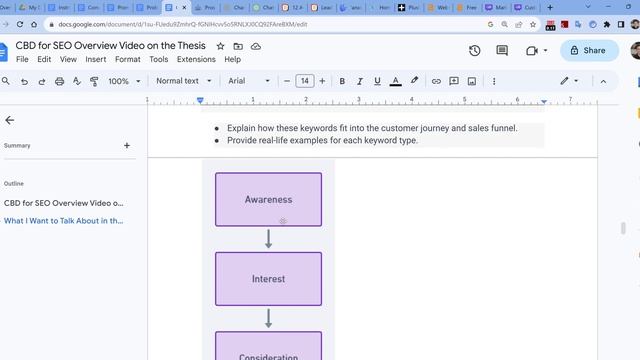The image size is (640, 360).
Task: Open more toolbar options
Action: tap(494, 81)
